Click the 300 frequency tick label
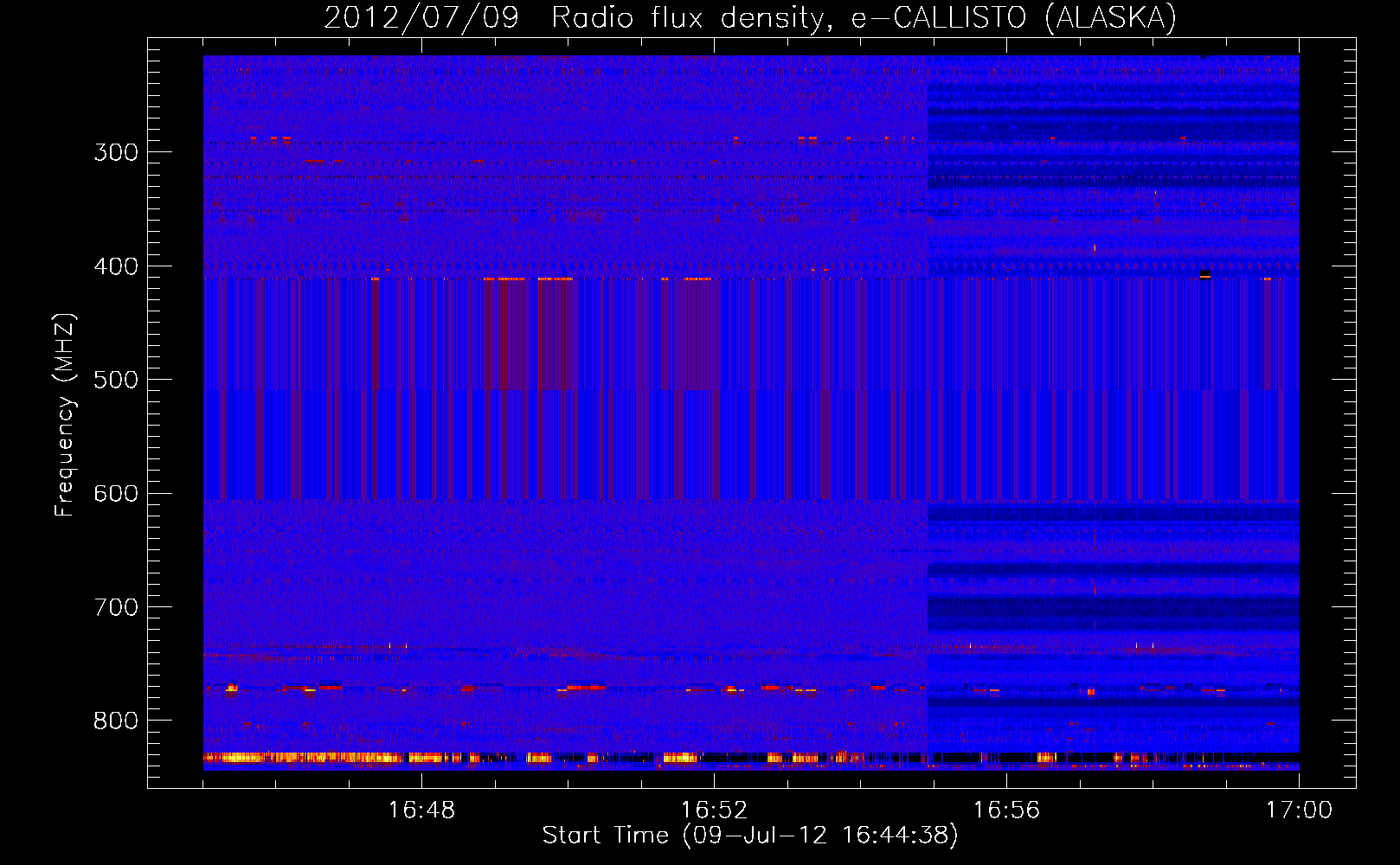 [116, 153]
